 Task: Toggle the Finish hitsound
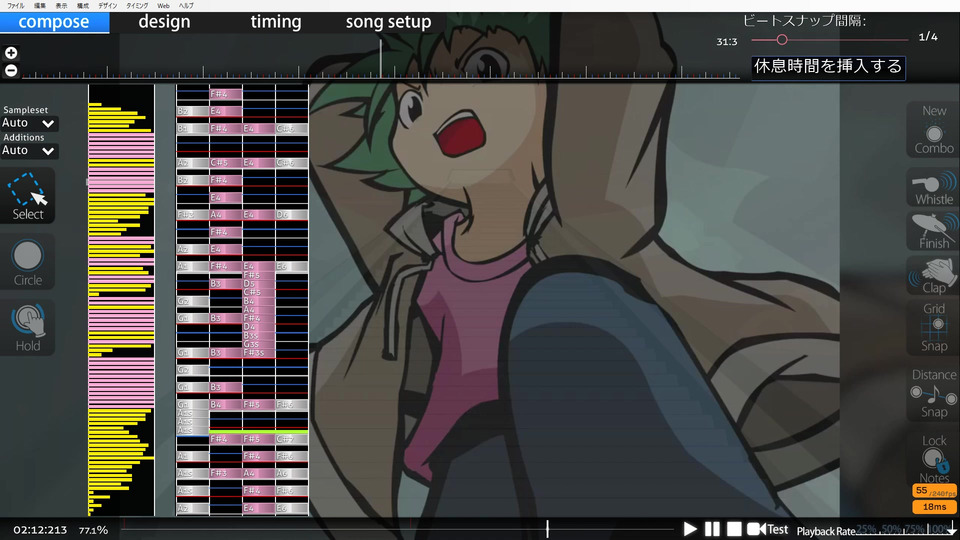point(934,232)
